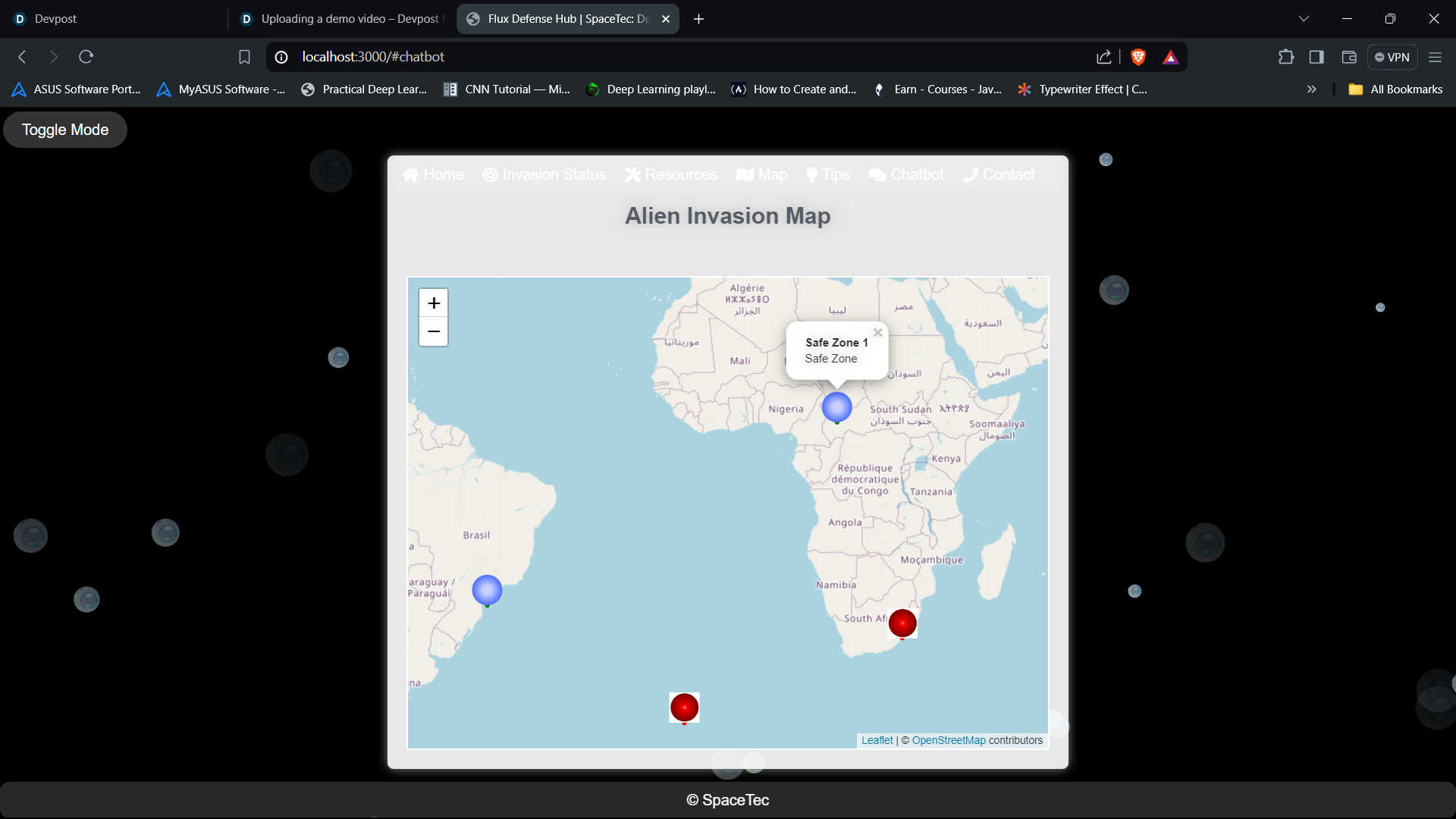
Task: Bookmark this page with bookmark icon
Action: [244, 57]
